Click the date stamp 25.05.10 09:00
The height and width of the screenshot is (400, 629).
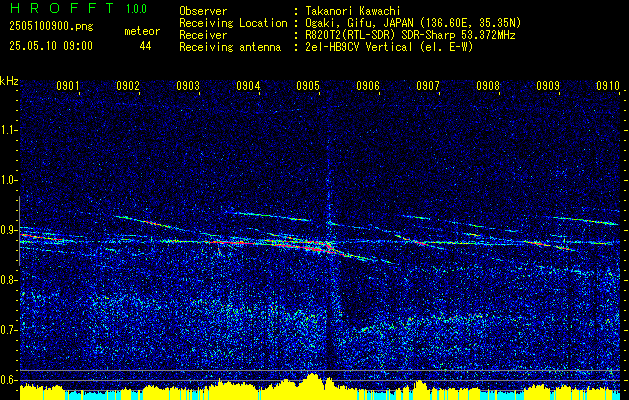[x=51, y=46]
